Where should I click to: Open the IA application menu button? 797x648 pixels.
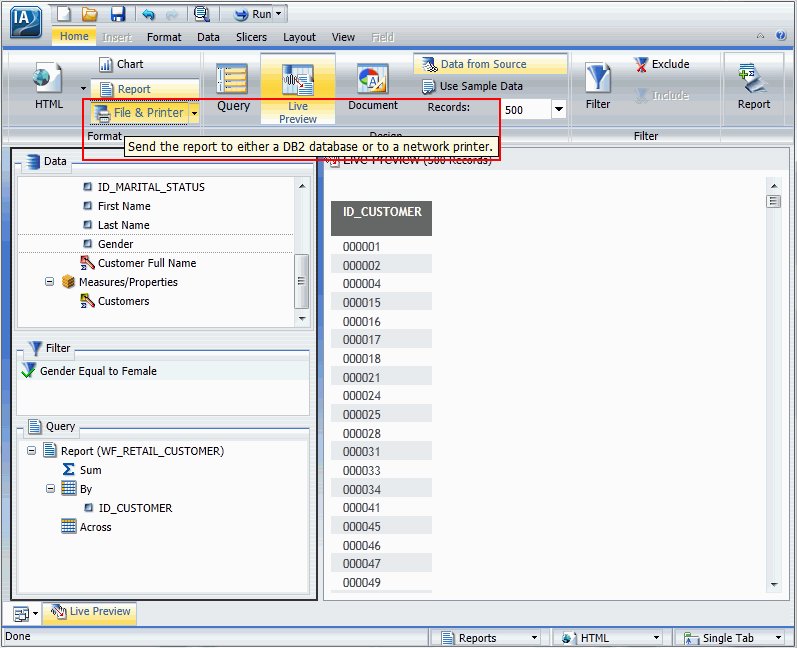(x=25, y=22)
